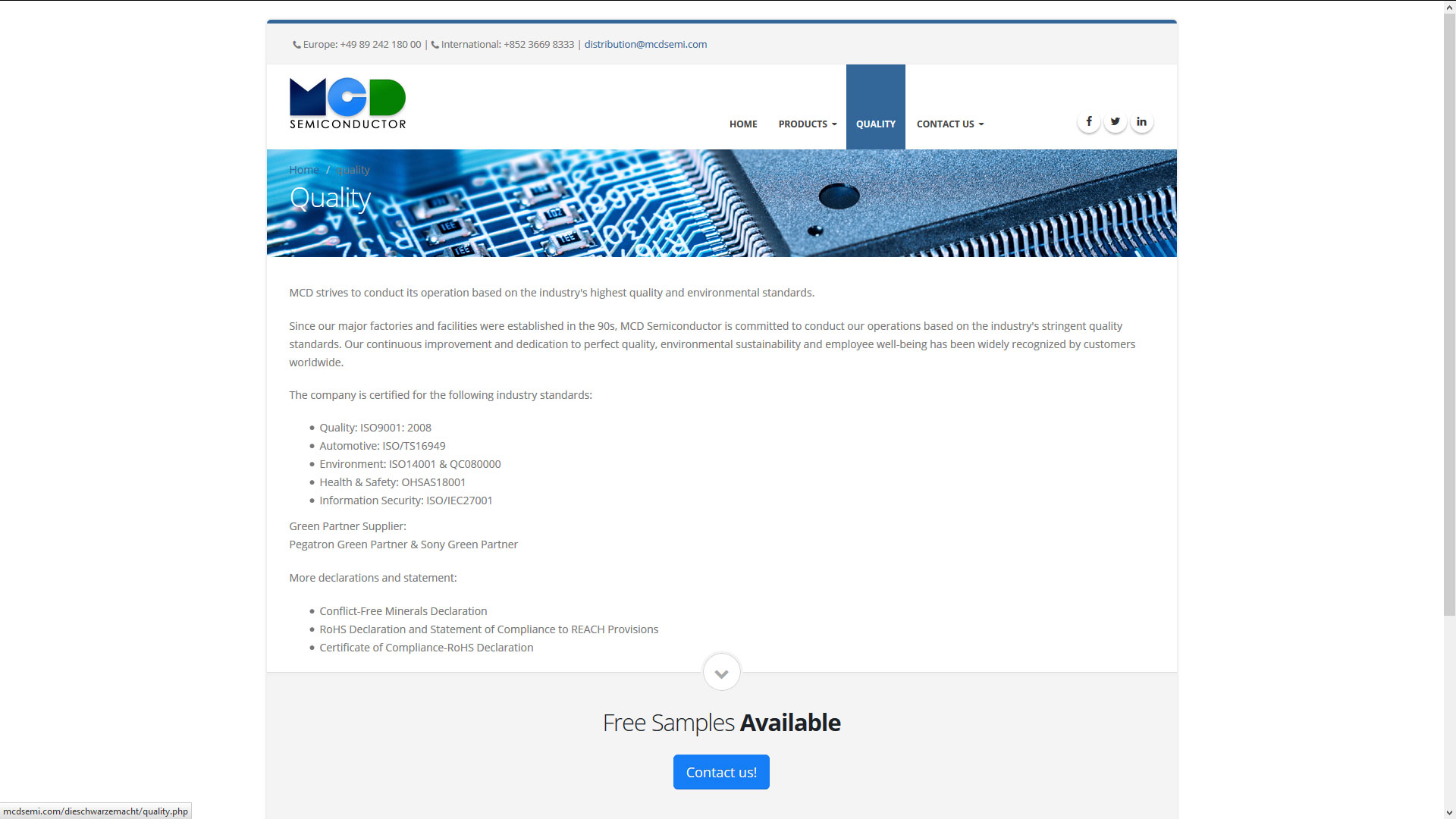Click the International phone number icon
Screen dimensions: 1456x819
(435, 45)
